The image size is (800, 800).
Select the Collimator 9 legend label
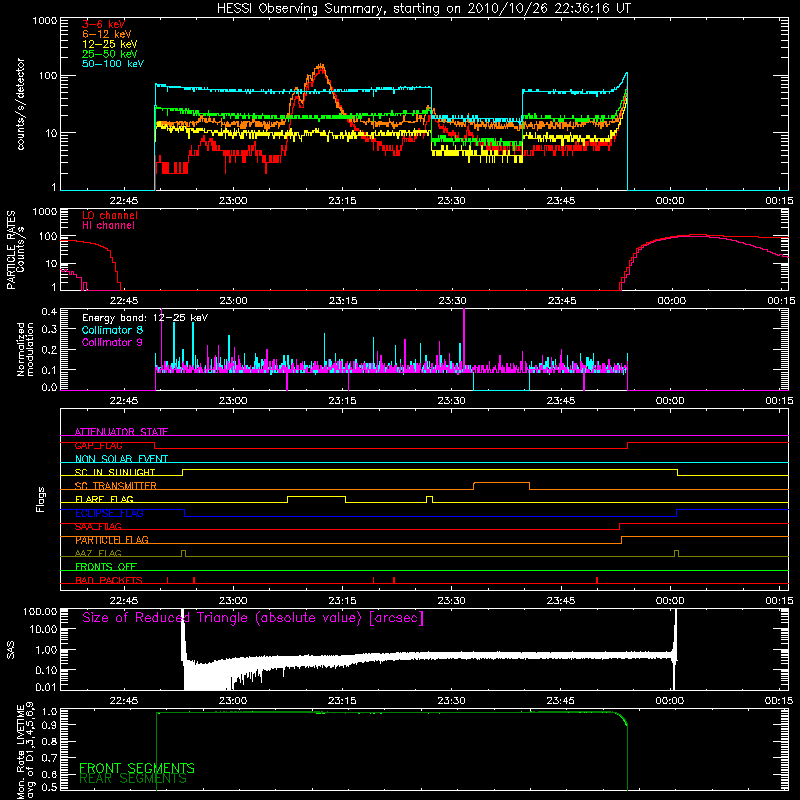[x=112, y=342]
